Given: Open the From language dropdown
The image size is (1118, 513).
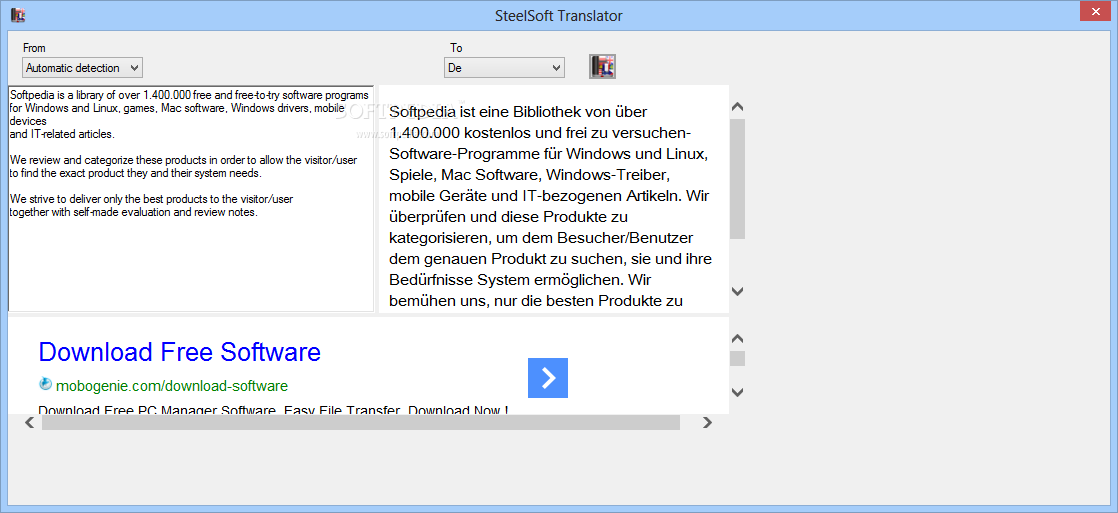Looking at the screenshot, I should [82, 68].
